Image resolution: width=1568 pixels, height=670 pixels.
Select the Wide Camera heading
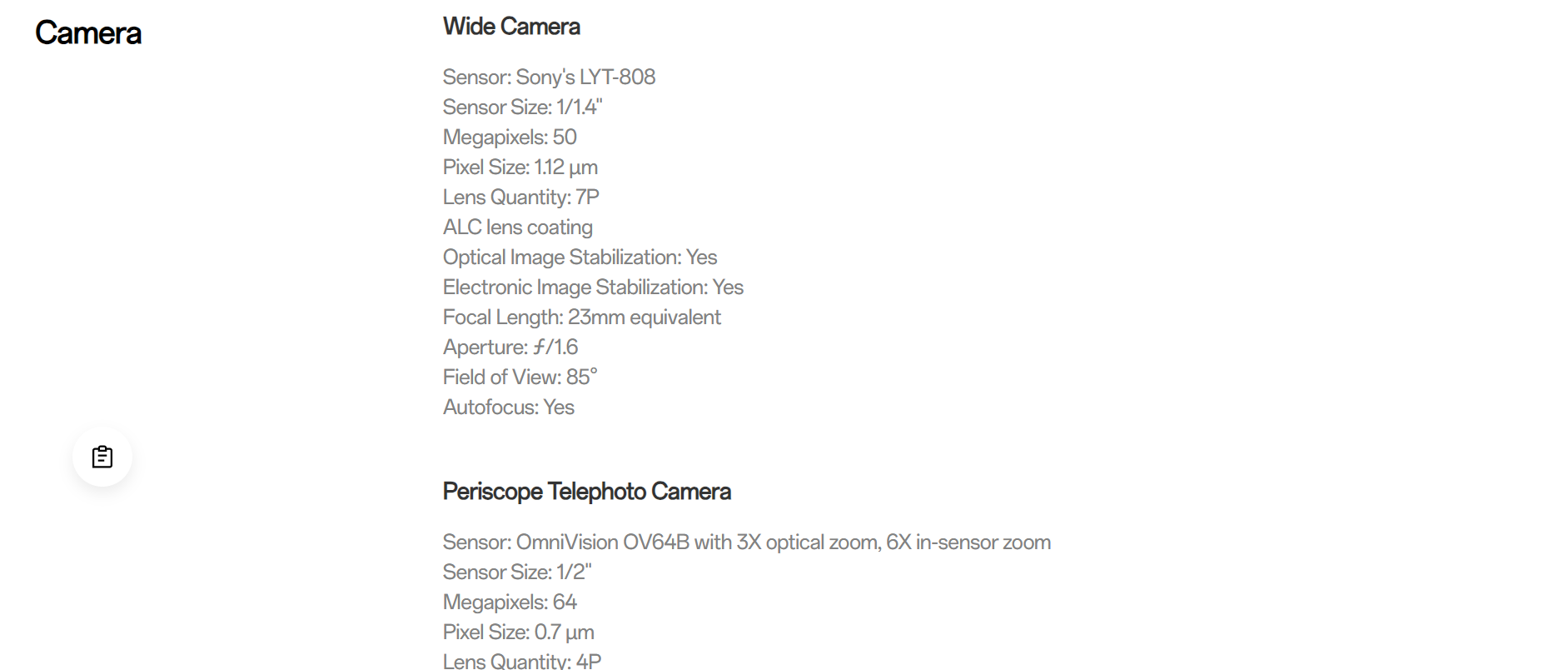coord(511,27)
